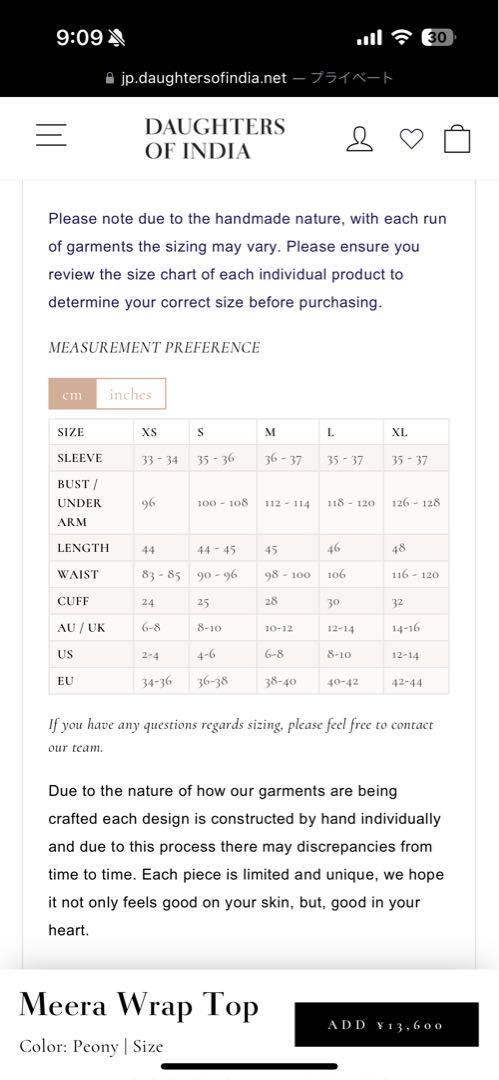
Task: View wishlist via heart icon
Action: (x=411, y=139)
